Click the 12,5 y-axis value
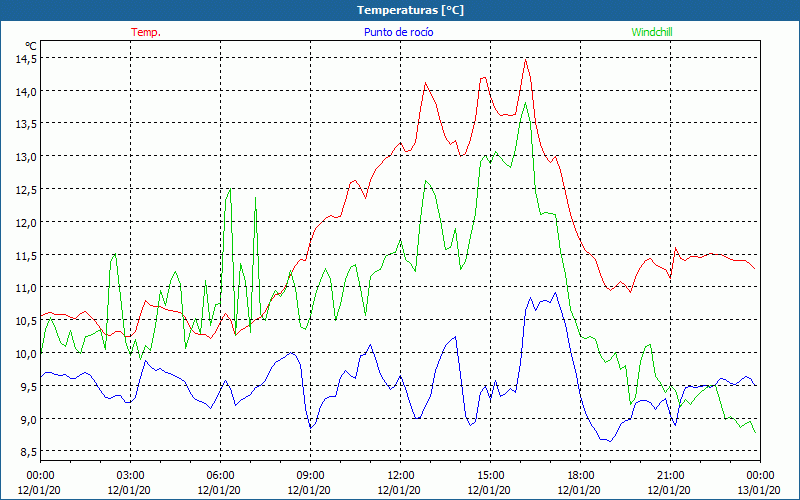The height and width of the screenshot is (500, 800). 26,190
